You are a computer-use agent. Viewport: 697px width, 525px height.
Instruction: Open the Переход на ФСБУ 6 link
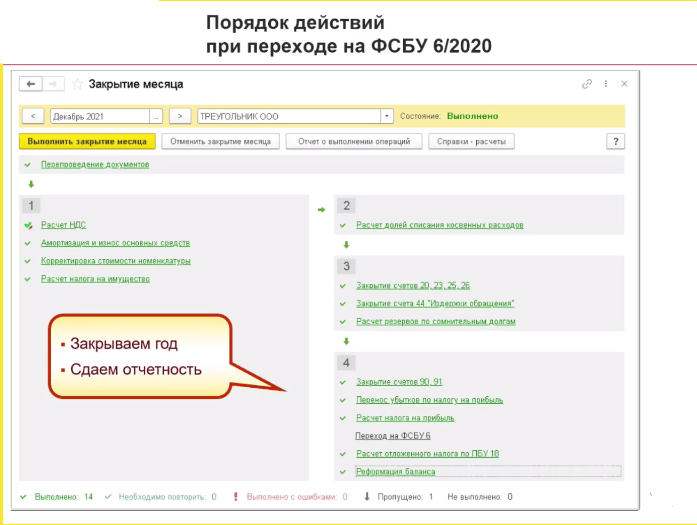393,436
